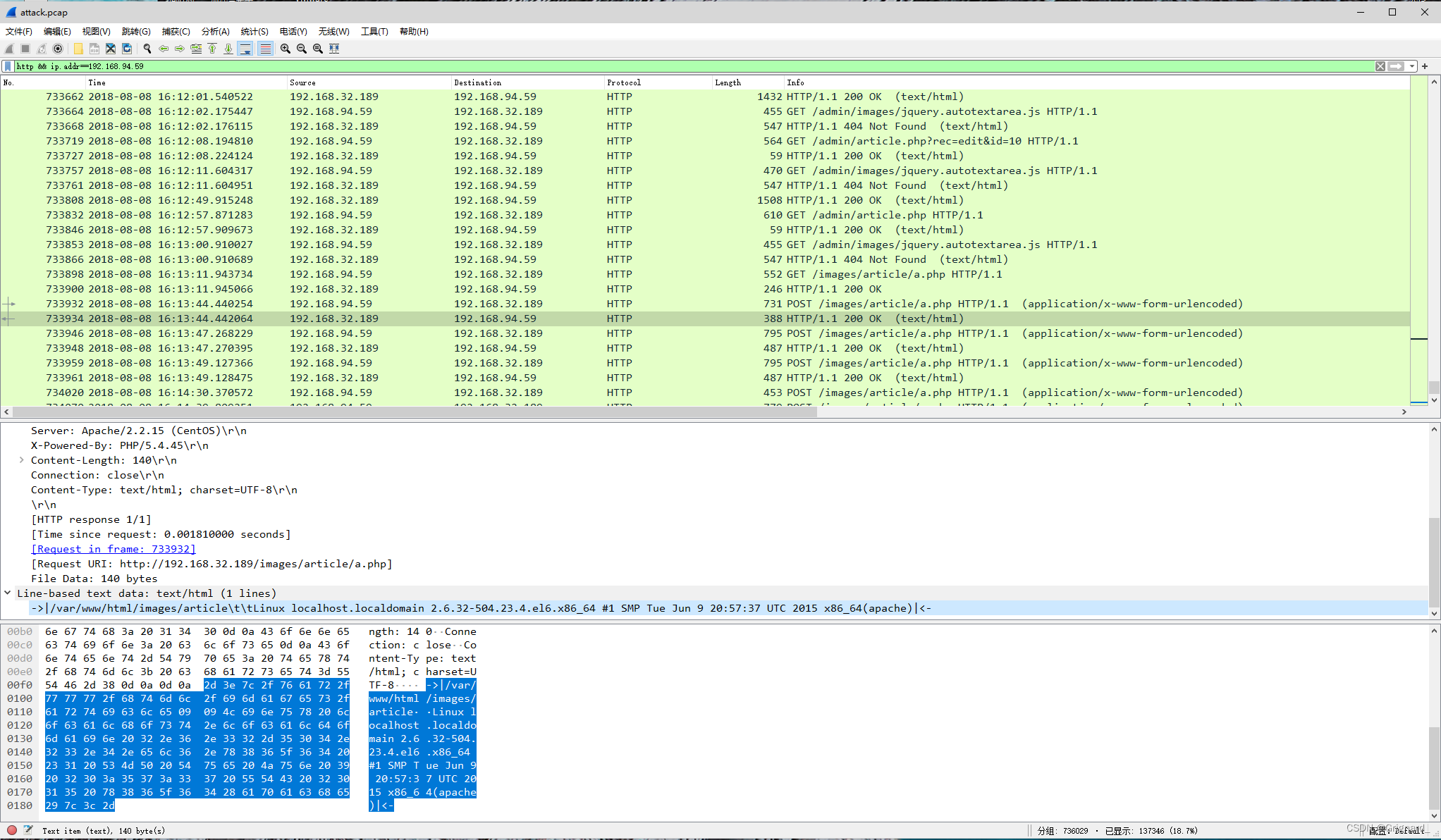Zoom out on the main window text
The image size is (1441, 840).
coord(302,49)
